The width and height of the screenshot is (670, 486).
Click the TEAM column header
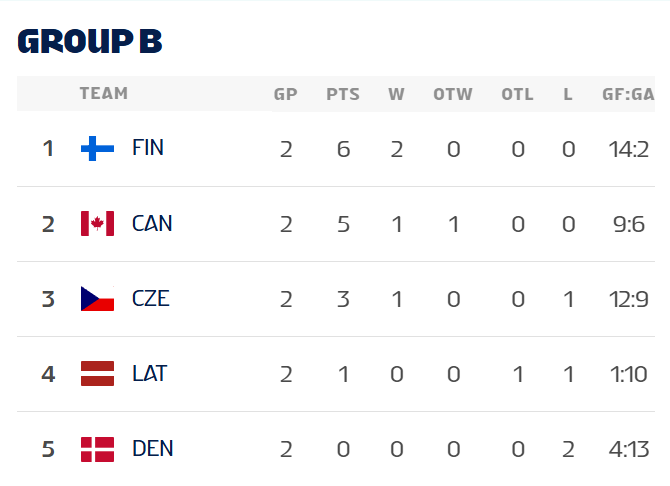point(104,94)
